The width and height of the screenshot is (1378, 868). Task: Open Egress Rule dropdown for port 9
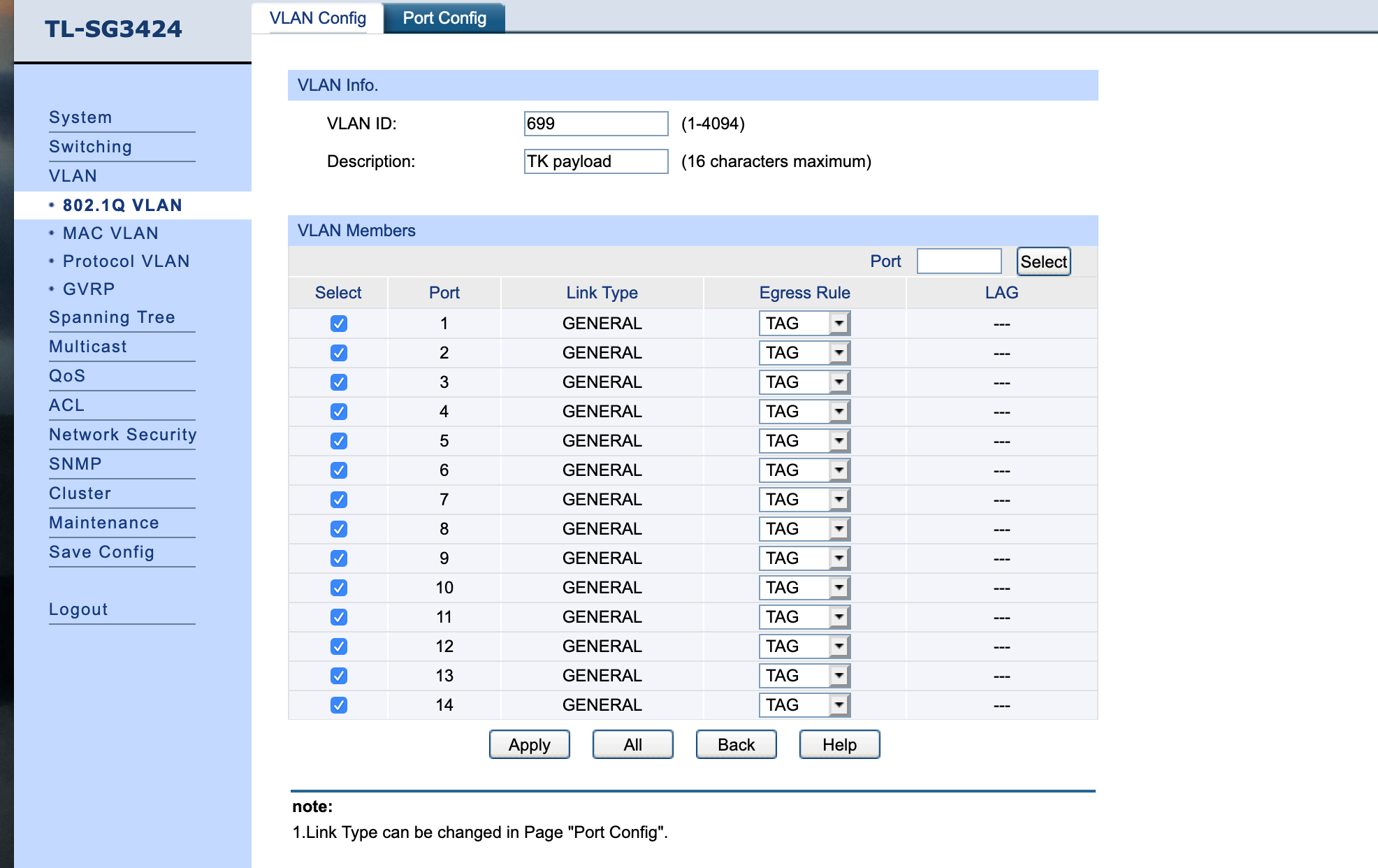click(804, 558)
